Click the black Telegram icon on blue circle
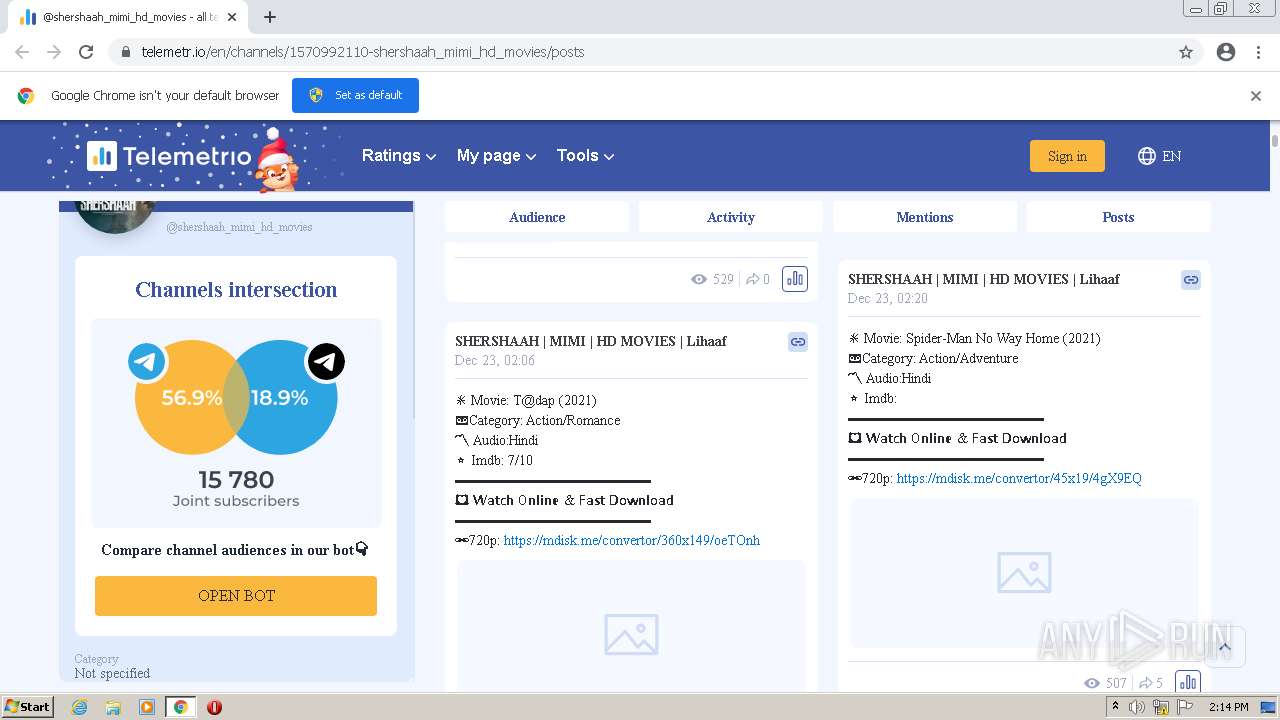The width and height of the screenshot is (1280, 720). (x=326, y=361)
